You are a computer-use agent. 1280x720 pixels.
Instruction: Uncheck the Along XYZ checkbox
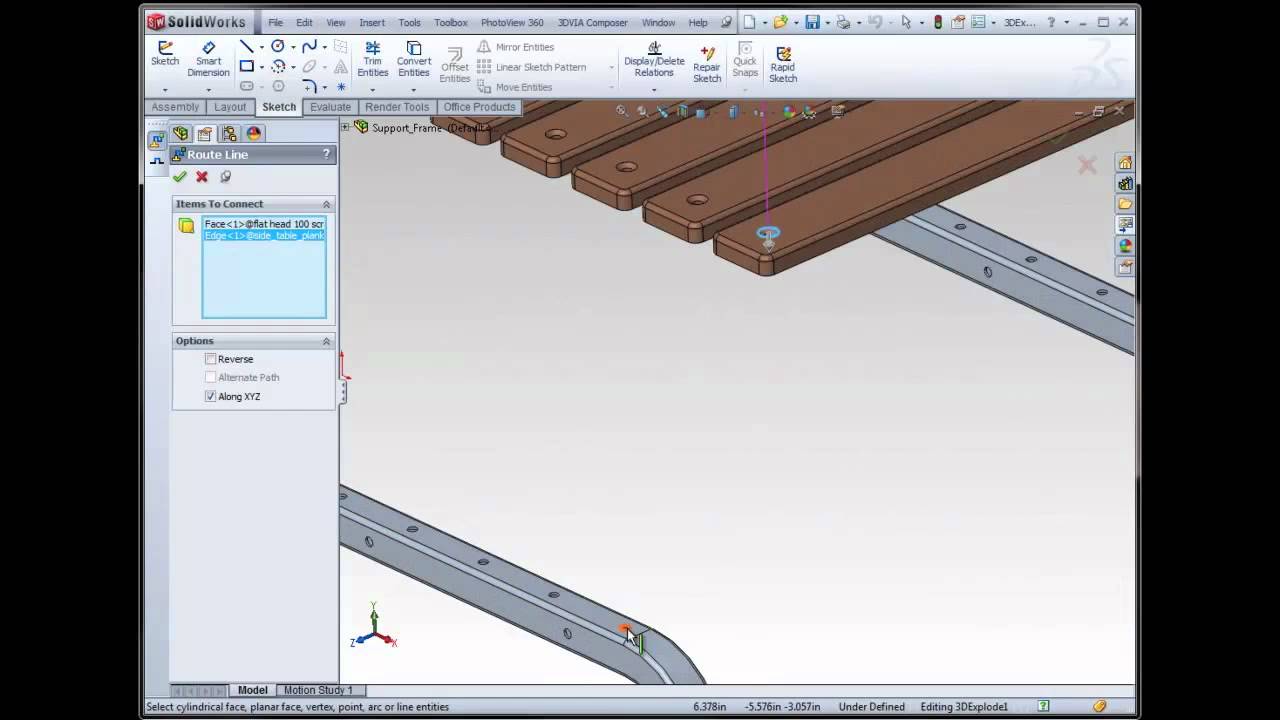pos(210,397)
